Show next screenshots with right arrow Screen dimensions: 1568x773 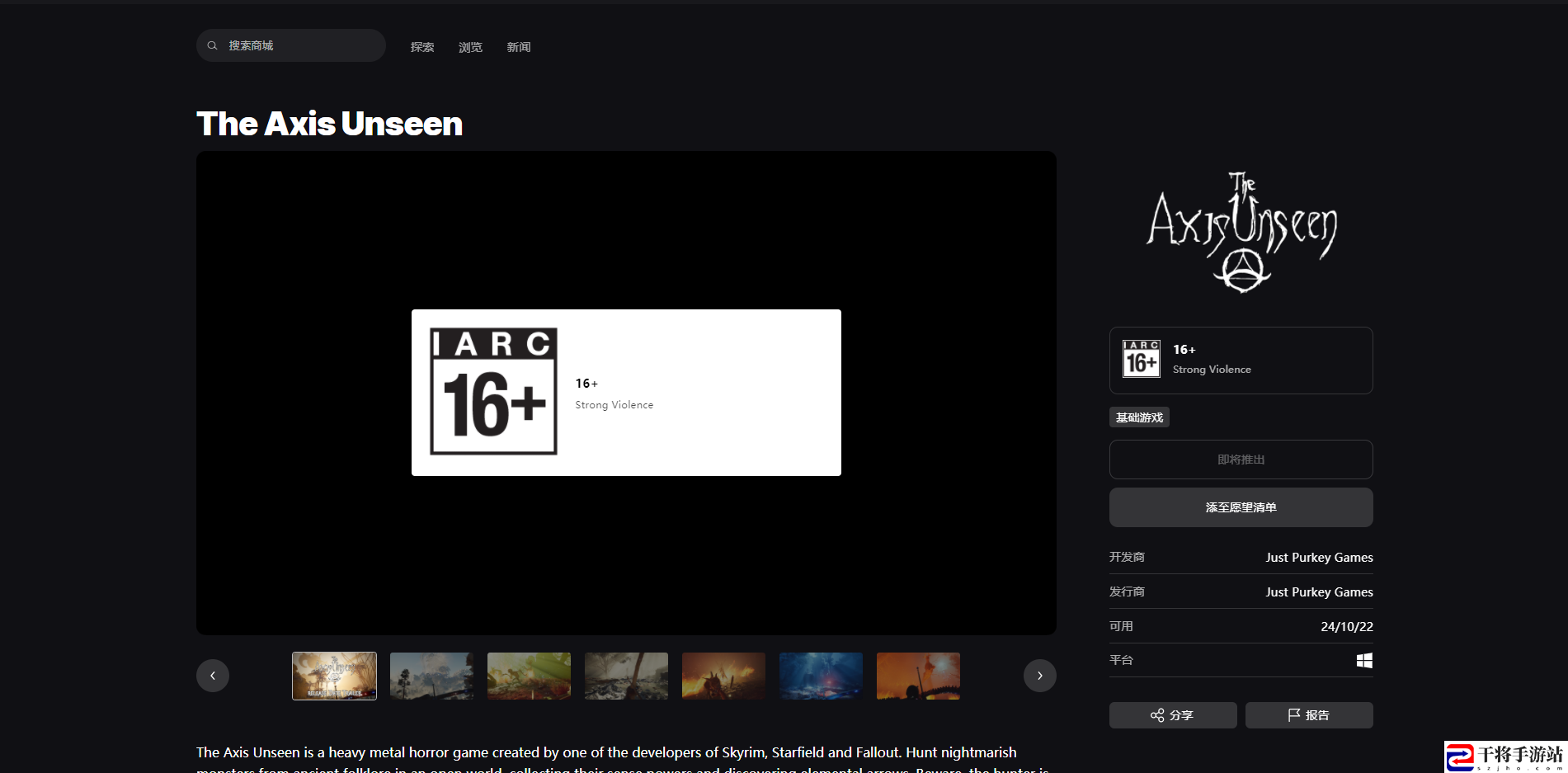click(1040, 676)
